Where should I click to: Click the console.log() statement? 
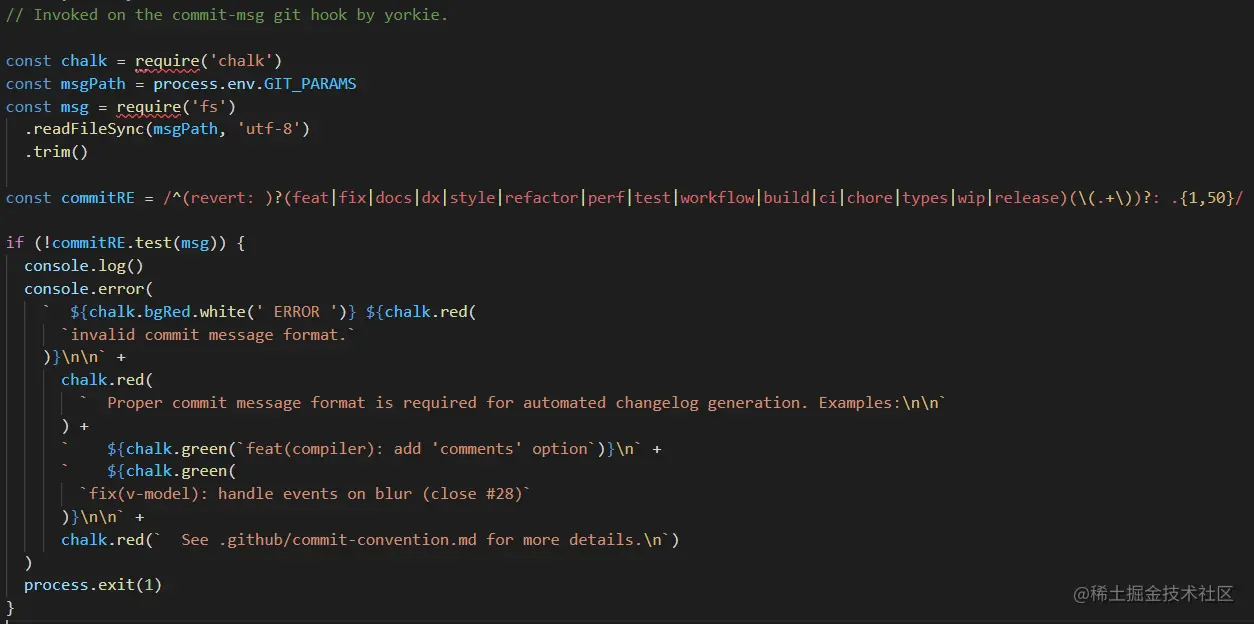tap(84, 266)
